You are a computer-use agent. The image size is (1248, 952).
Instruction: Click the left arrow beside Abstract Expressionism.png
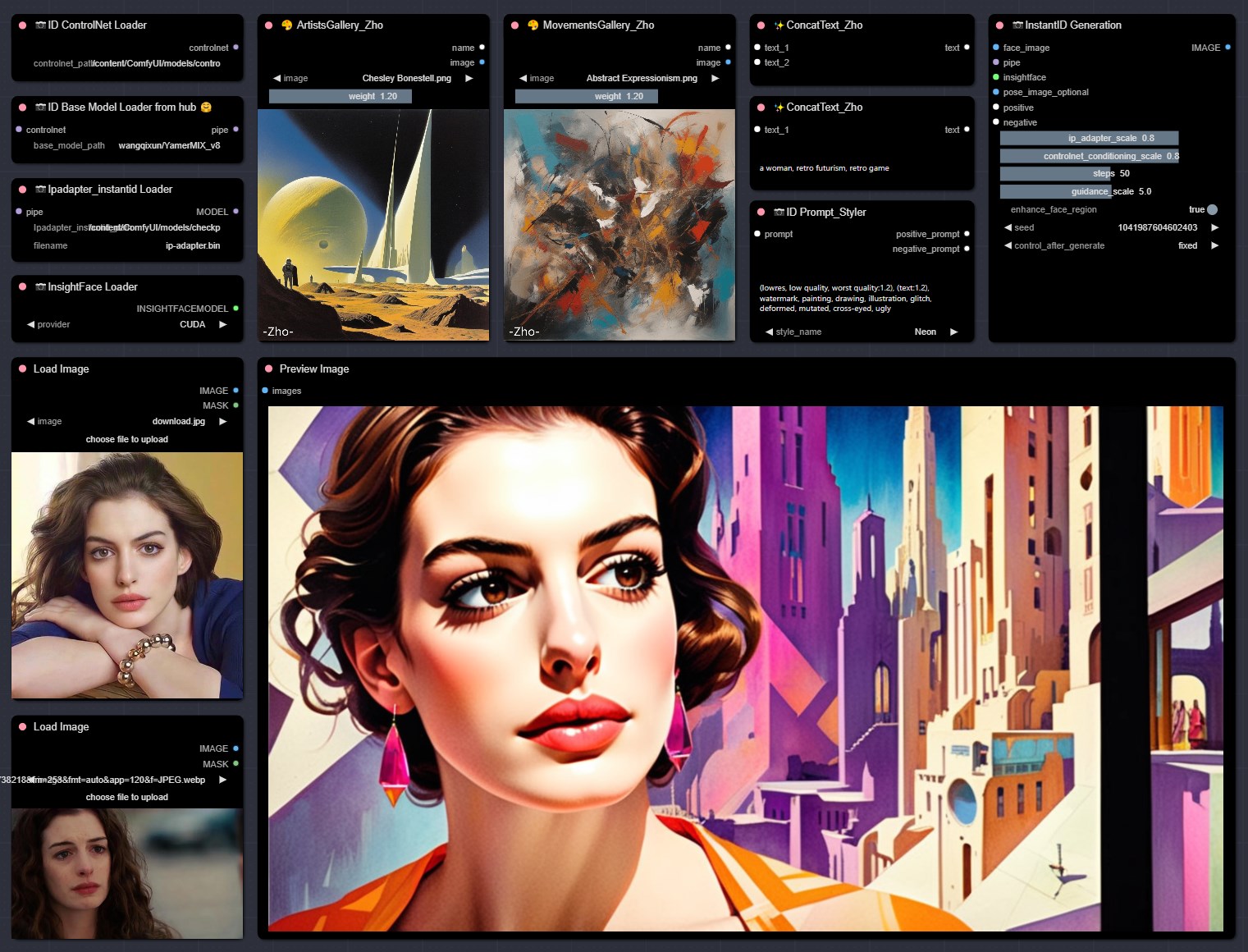[x=523, y=78]
